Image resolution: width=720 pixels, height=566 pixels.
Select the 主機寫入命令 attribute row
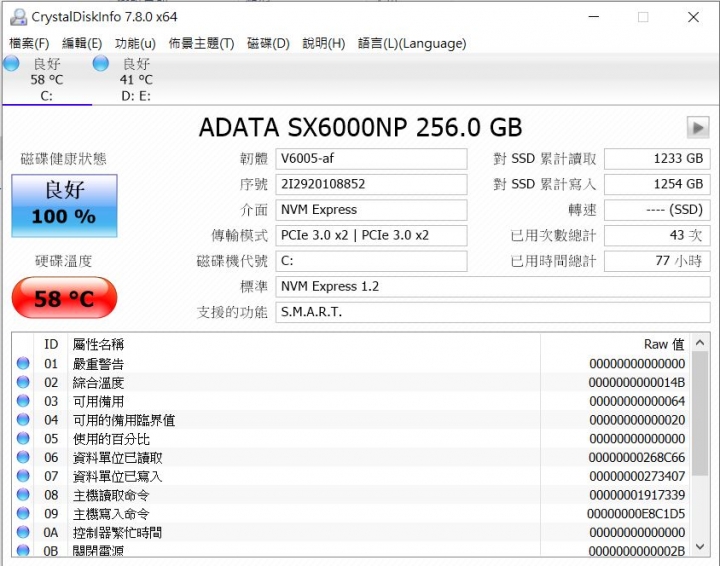(351, 514)
